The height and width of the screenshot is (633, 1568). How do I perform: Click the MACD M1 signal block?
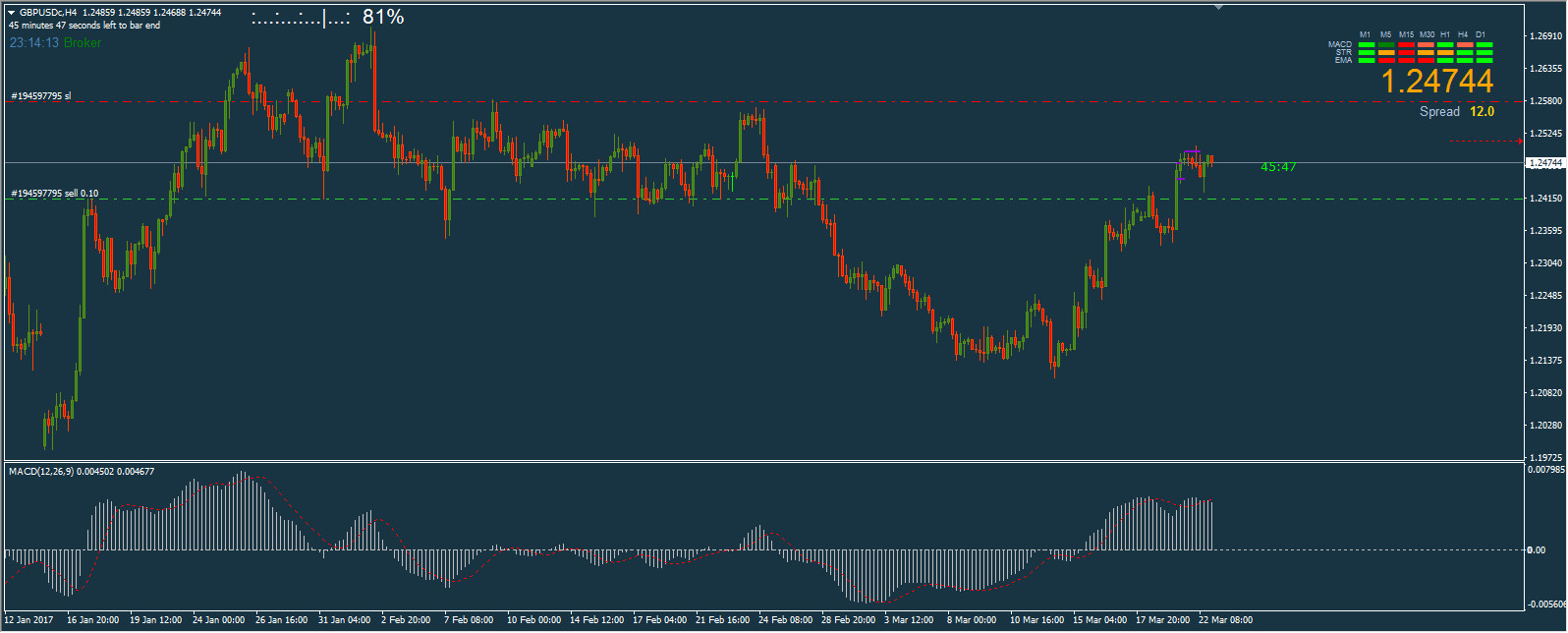pos(1367,44)
